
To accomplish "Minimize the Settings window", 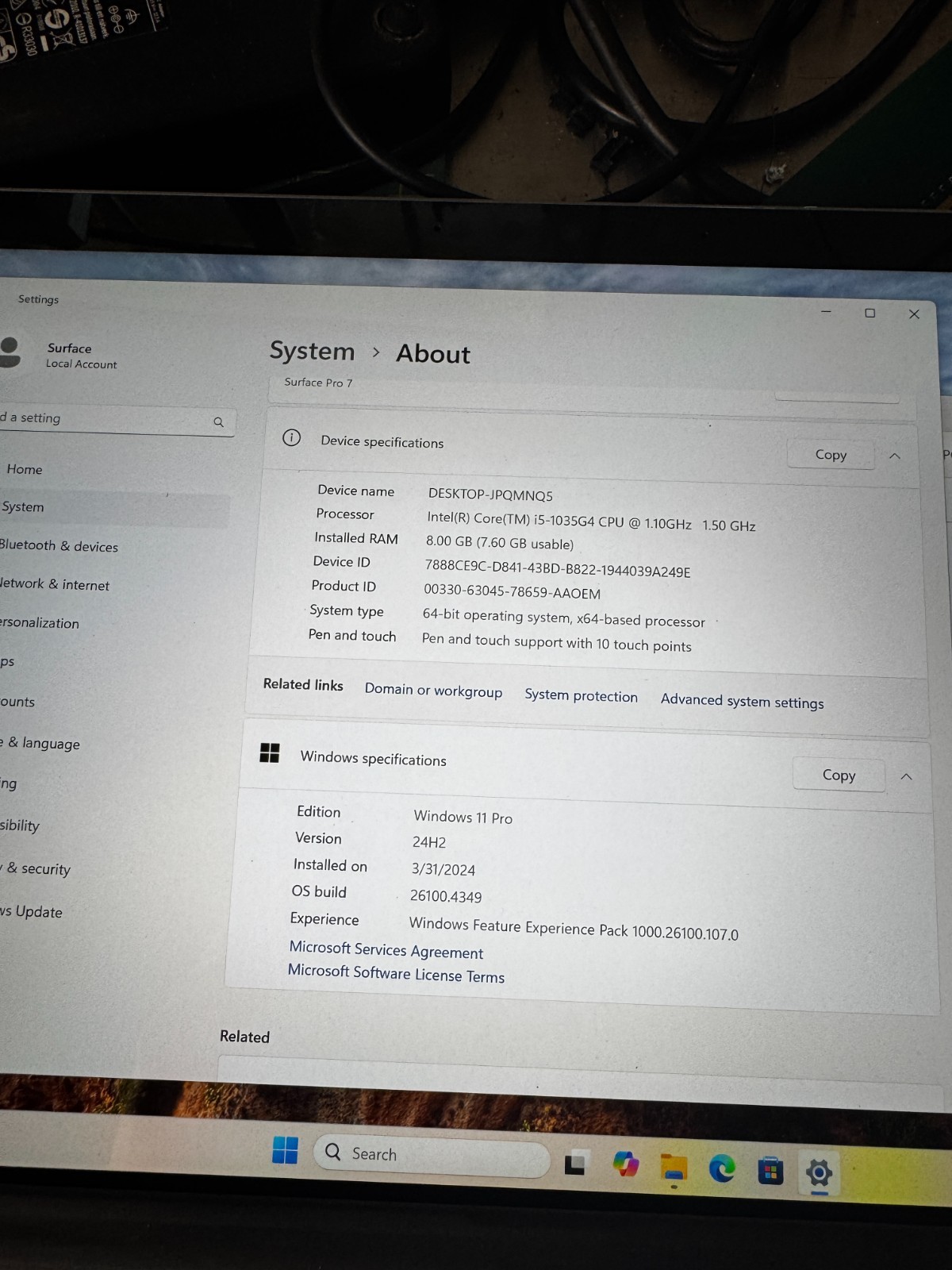I will (x=826, y=312).
